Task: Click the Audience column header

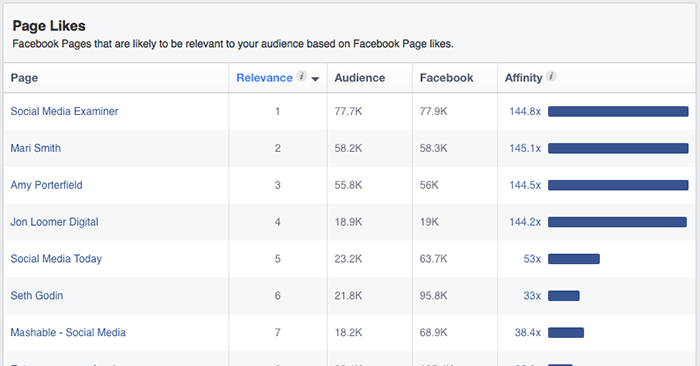Action: [359, 78]
